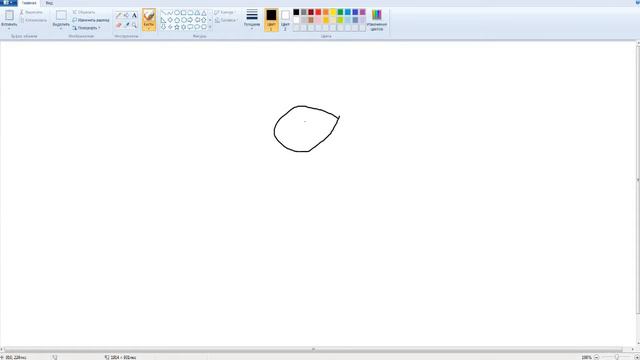Select the Fill with color bucket tool

point(127,16)
